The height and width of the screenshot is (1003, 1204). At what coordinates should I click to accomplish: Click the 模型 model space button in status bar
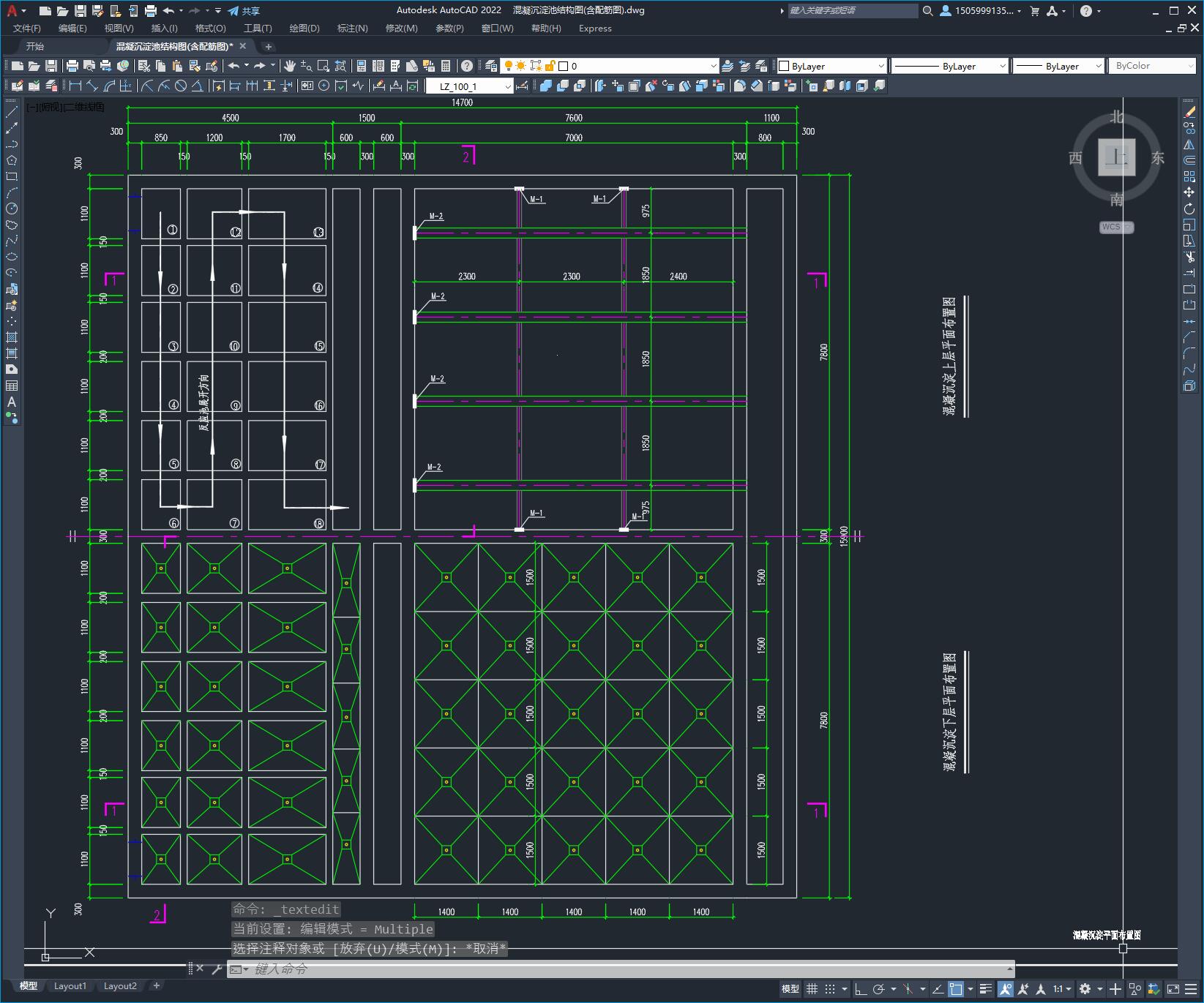click(790, 989)
